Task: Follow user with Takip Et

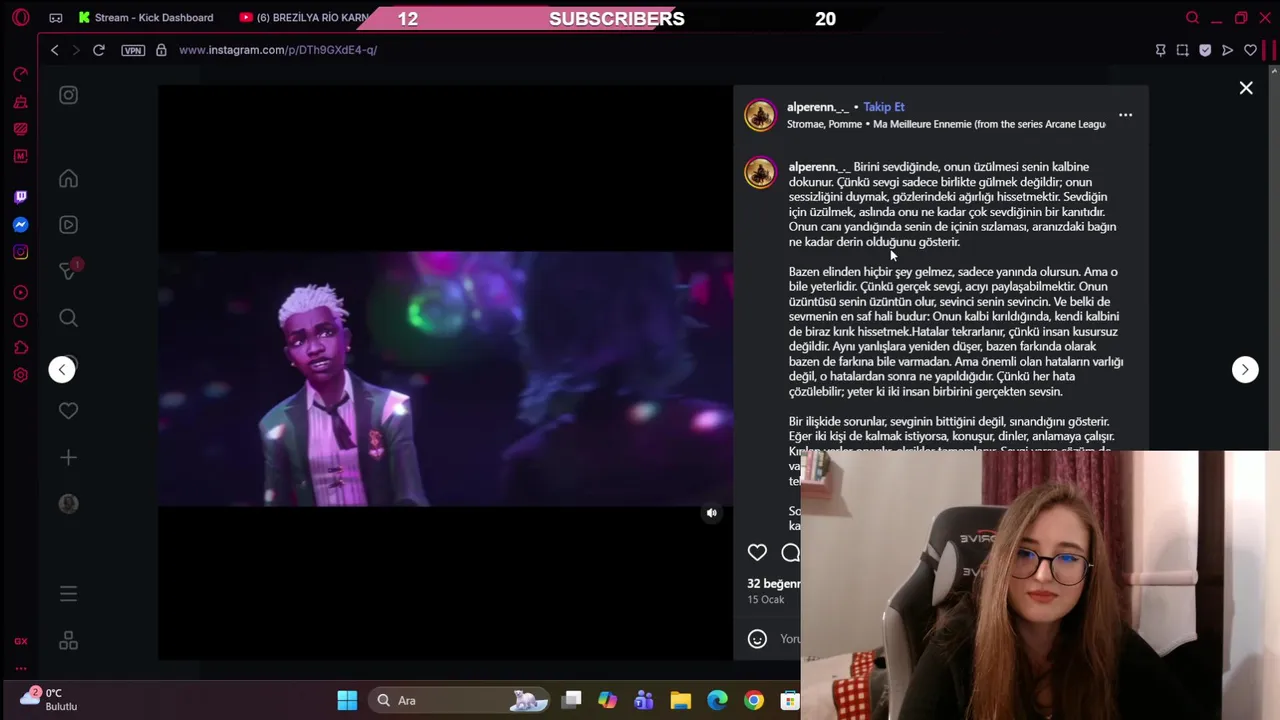Action: 884,107
